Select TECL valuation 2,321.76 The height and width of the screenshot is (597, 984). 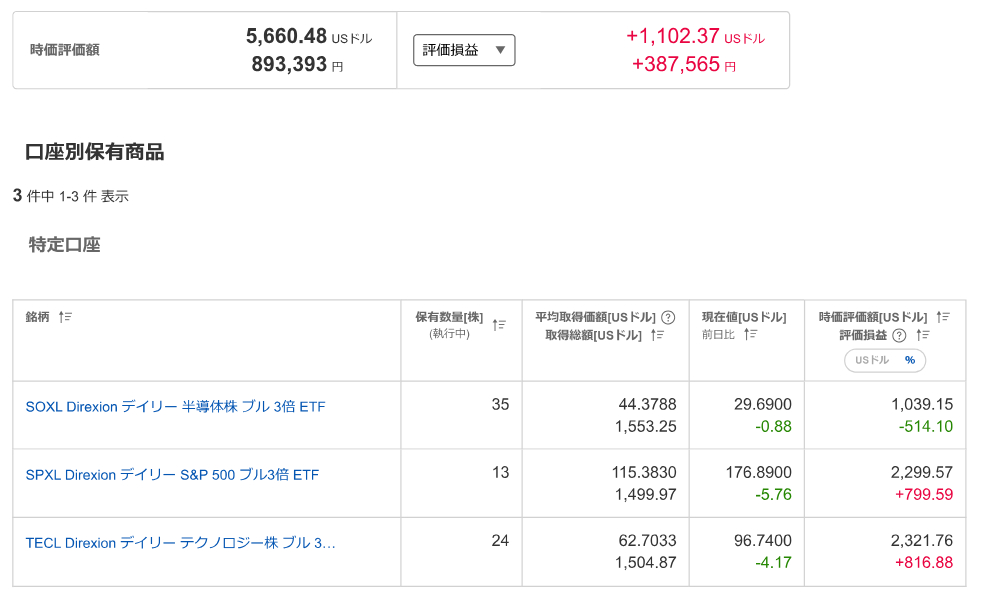[x=922, y=541]
